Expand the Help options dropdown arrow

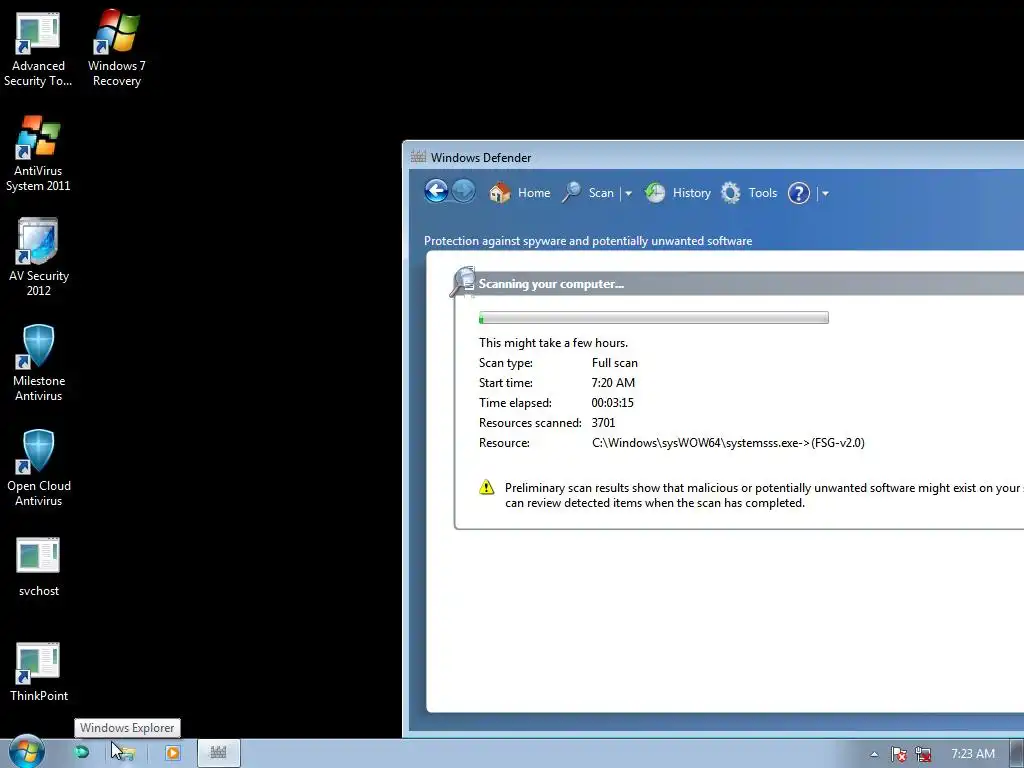[x=825, y=193]
